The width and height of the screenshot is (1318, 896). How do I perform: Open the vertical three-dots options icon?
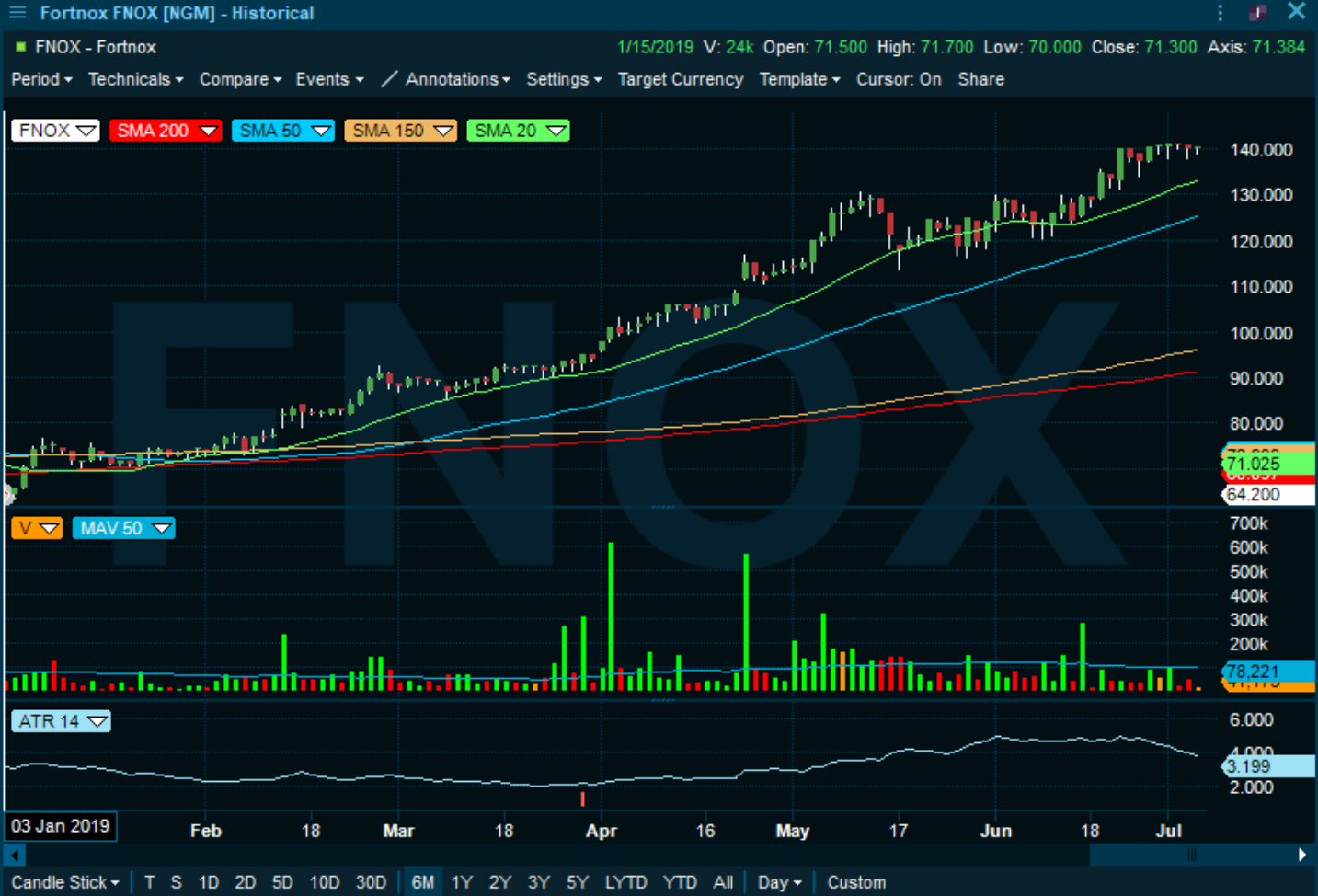coord(1220,13)
